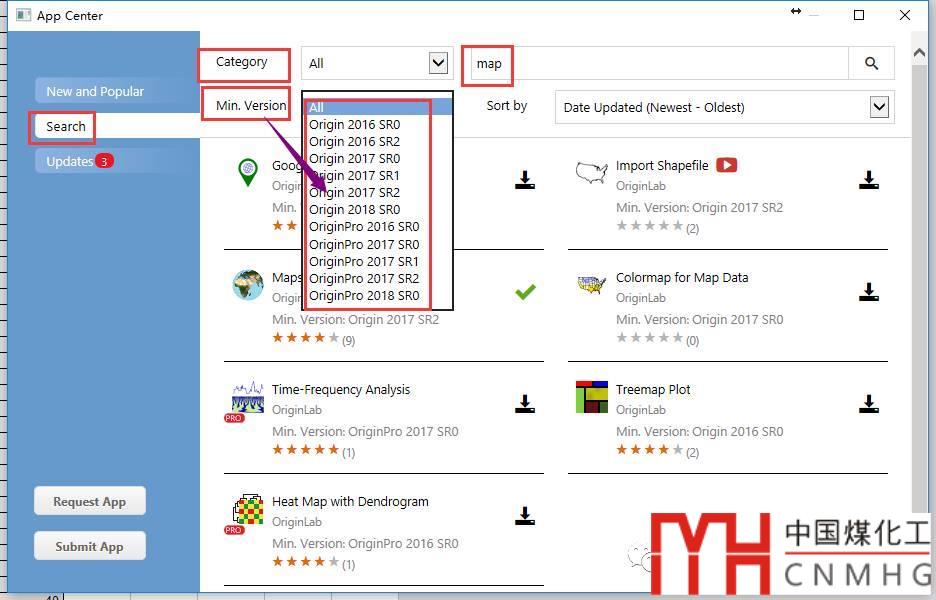Open Heat Map with Dendrogram title
Image resolution: width=936 pixels, height=600 pixels.
tap(350, 501)
